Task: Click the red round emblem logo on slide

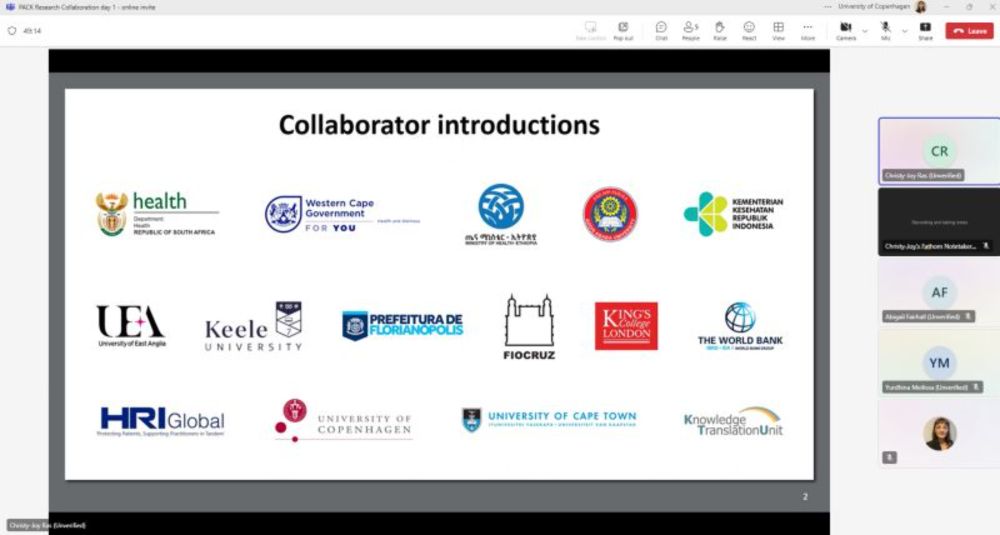Action: point(610,214)
